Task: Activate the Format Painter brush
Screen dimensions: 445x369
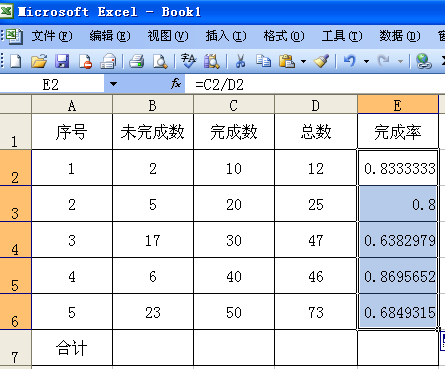Action: [321, 61]
